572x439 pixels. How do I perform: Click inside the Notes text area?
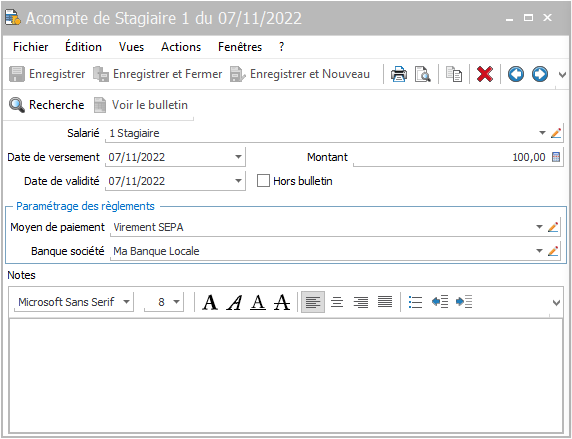[x=286, y=376]
